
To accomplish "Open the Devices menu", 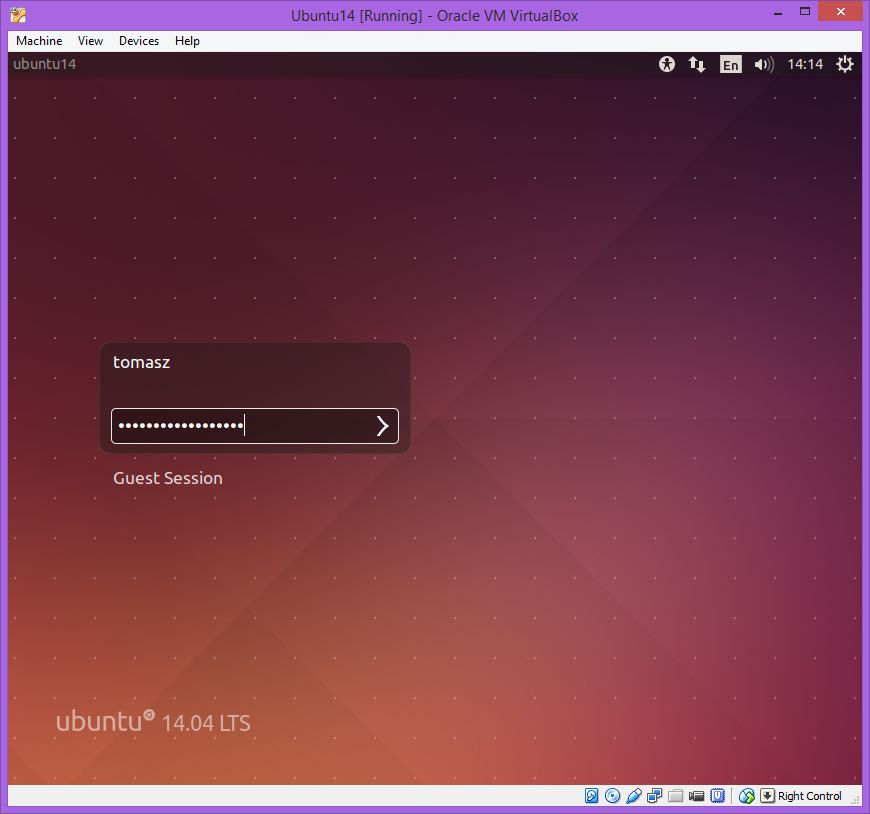I will tap(139, 41).
